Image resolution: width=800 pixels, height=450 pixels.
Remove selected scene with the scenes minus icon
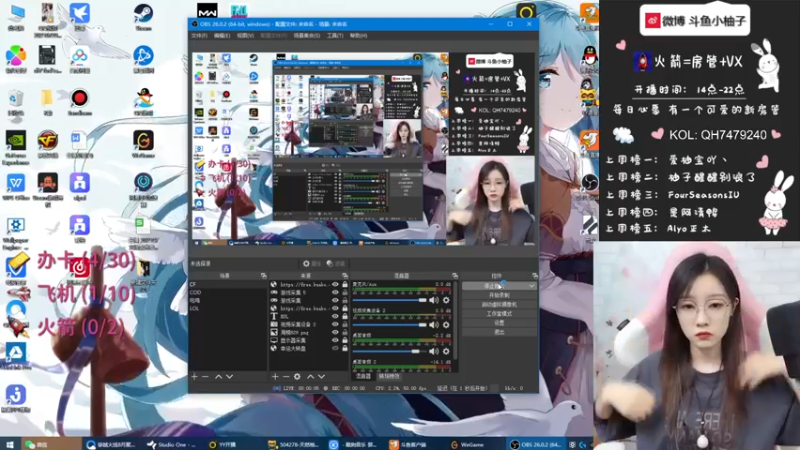coord(206,377)
